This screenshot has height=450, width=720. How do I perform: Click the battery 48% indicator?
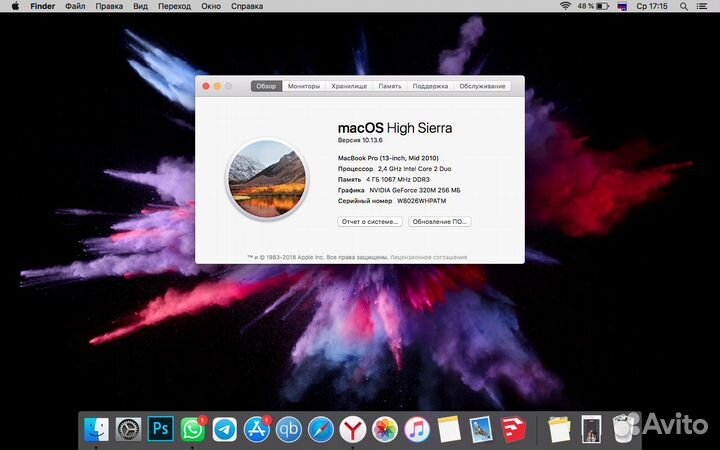click(593, 6)
